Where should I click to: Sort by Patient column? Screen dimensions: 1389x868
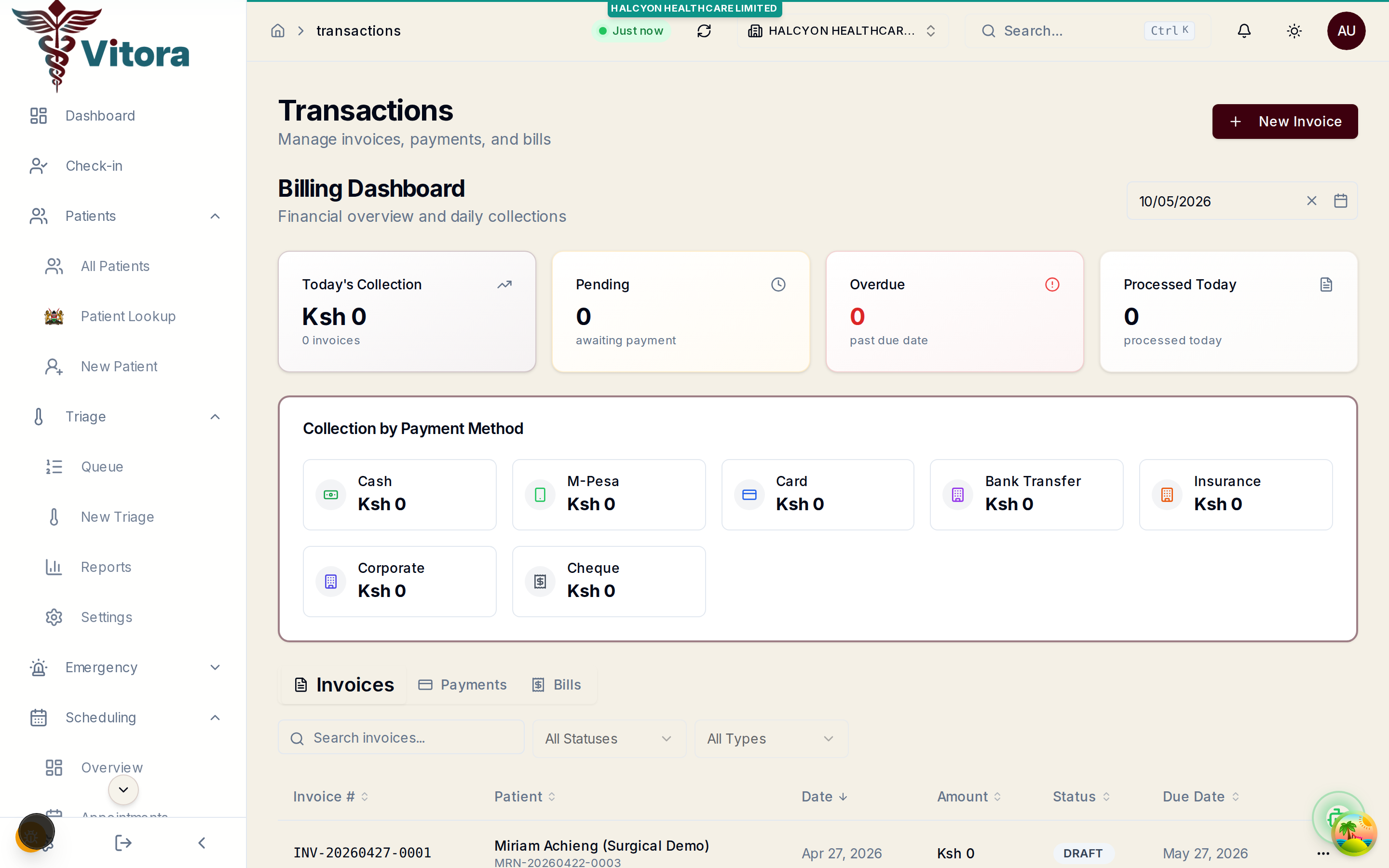525,797
